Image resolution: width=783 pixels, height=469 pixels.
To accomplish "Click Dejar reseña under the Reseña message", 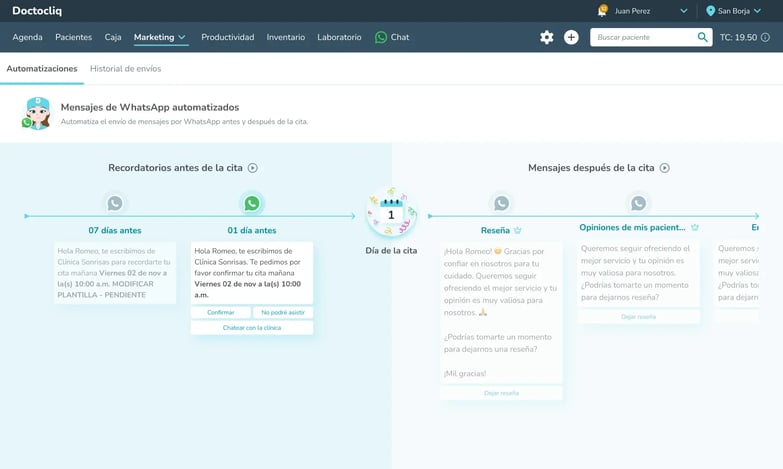I will tap(501, 393).
